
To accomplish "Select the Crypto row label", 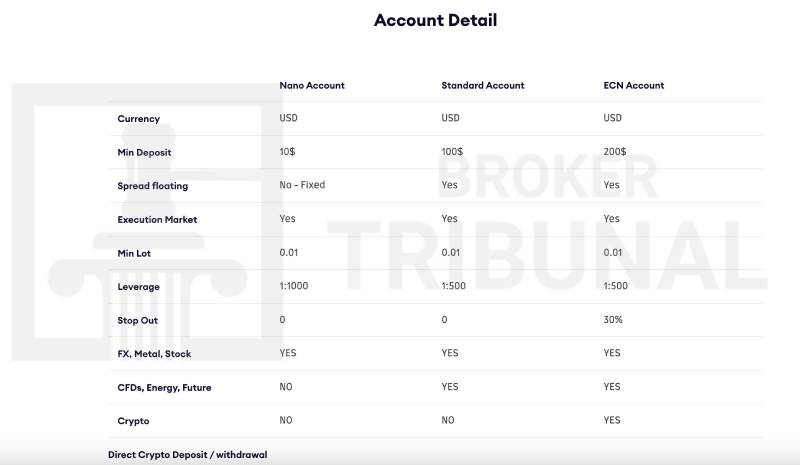I will pos(133,422).
